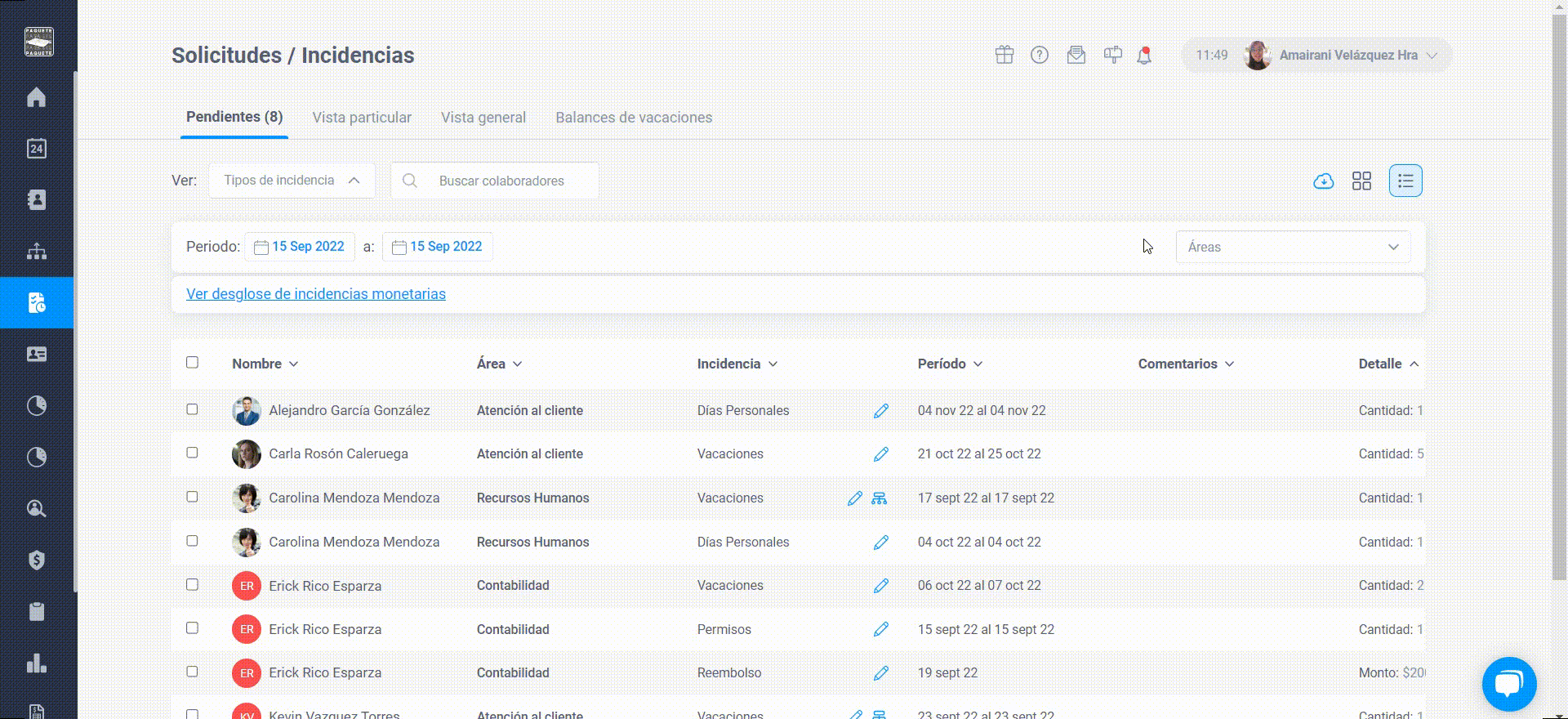
Task: Check Erick Rico's Reembolso row
Action: [192, 671]
